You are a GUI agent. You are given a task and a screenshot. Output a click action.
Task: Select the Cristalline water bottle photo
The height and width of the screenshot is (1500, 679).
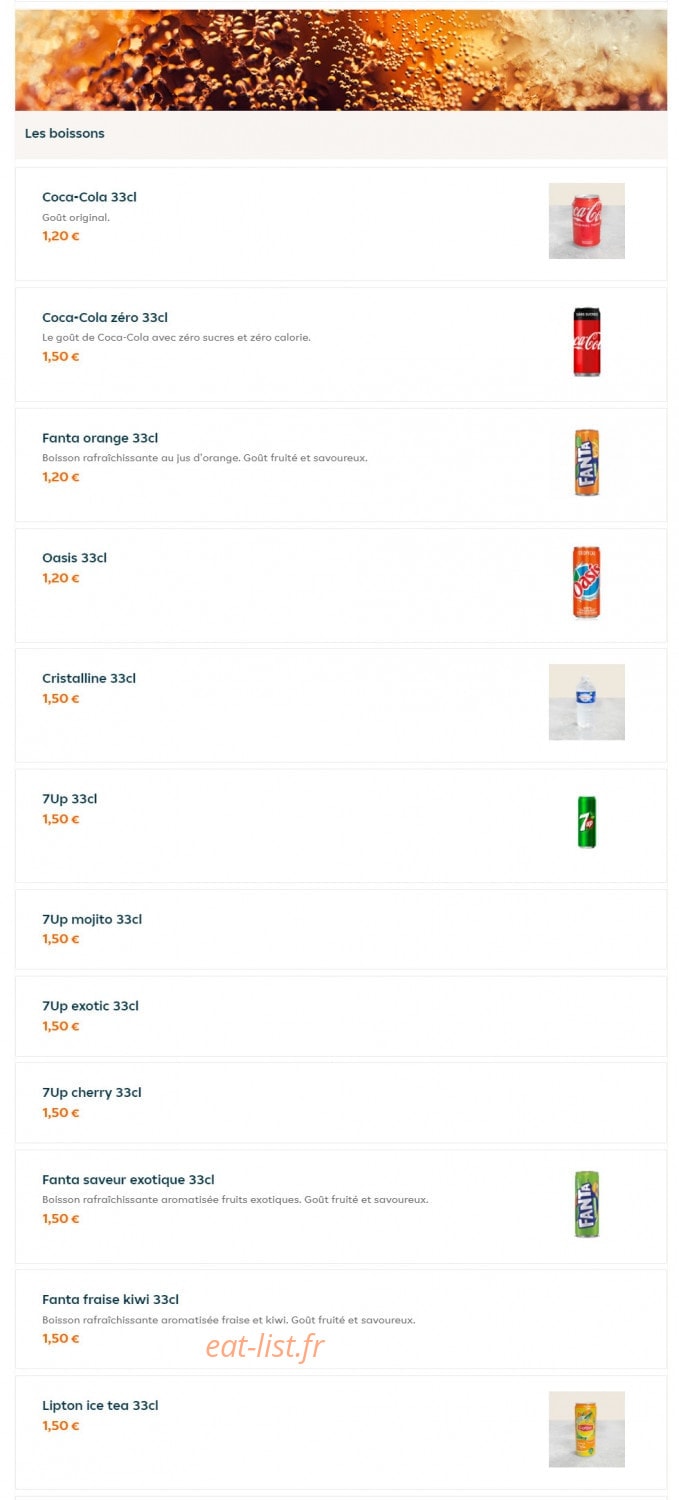coord(586,702)
